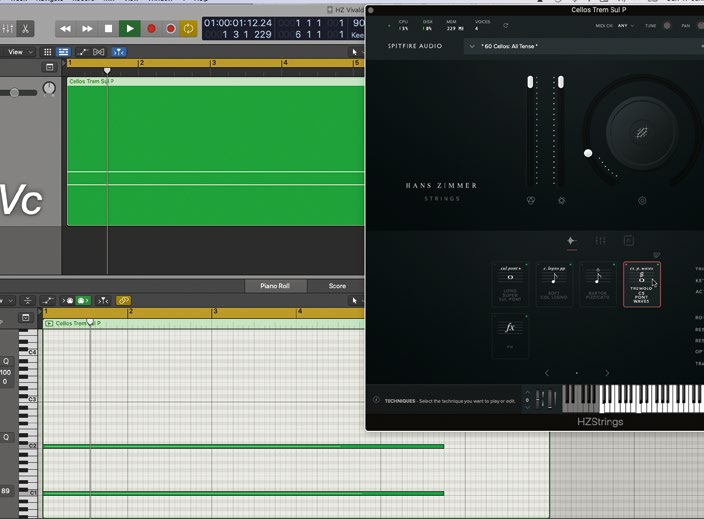This screenshot has height=519, width=704.
Task: Click the play icon beside piano roll region name
Action: pyautogui.click(x=49, y=323)
